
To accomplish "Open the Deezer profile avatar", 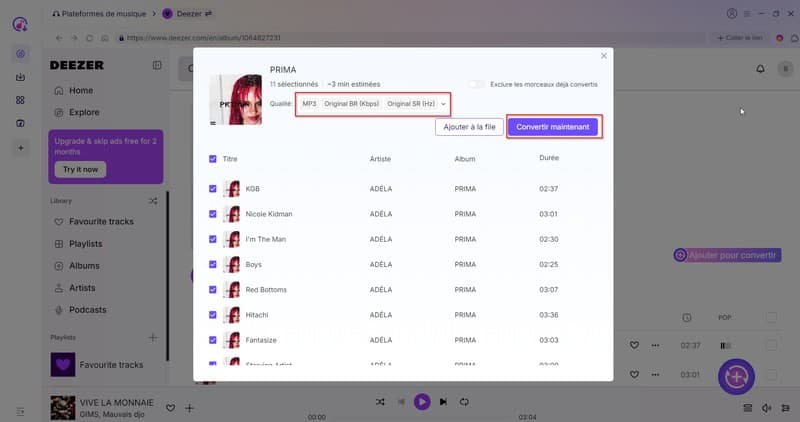I will (x=786, y=68).
